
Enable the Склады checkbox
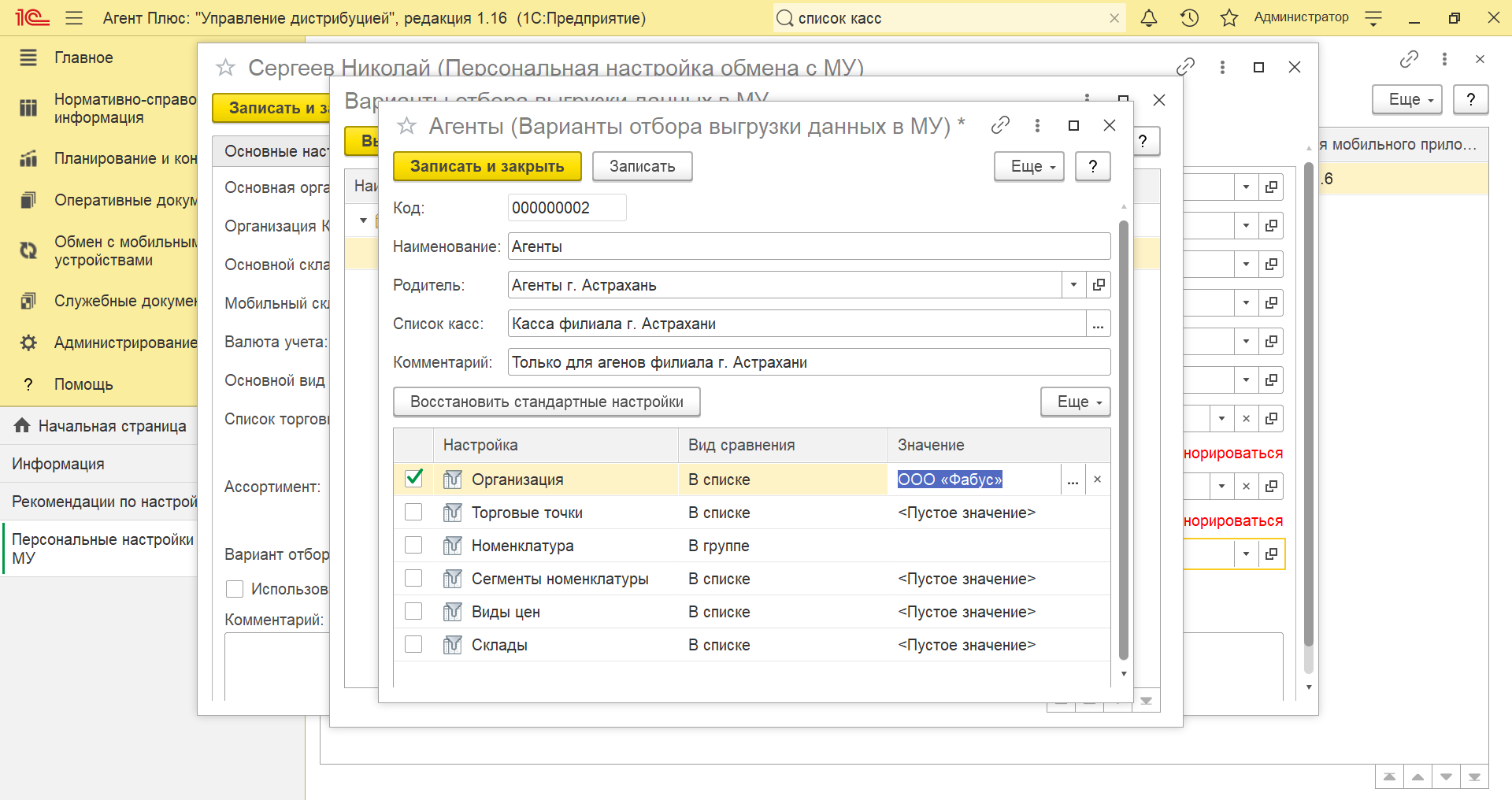coord(413,644)
